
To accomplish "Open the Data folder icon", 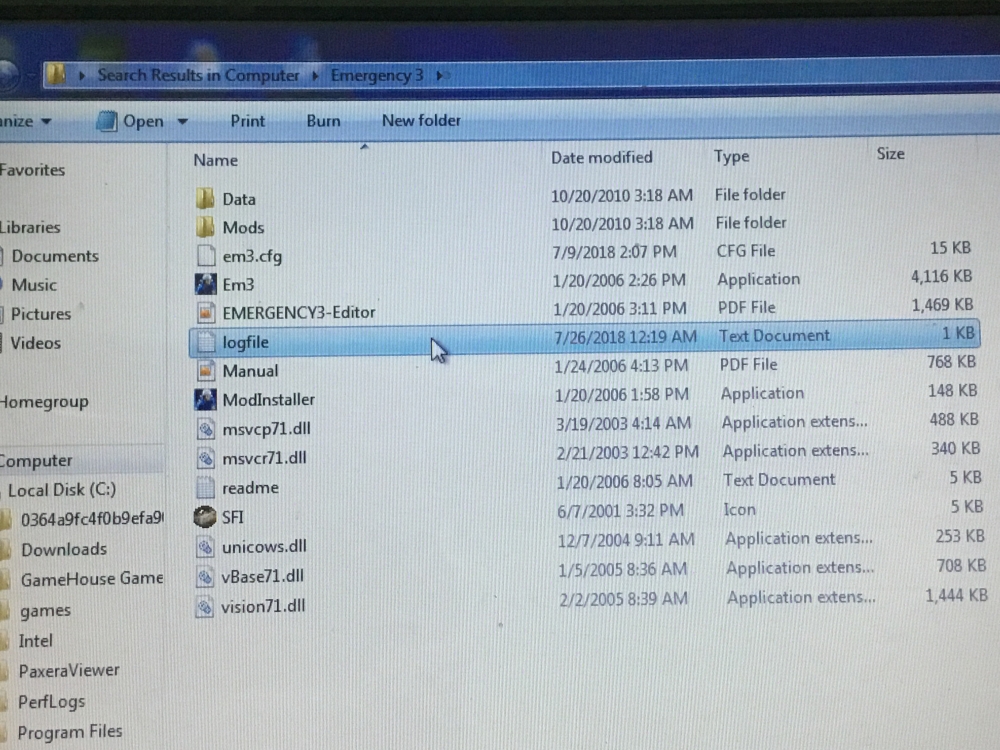I will tap(205, 198).
